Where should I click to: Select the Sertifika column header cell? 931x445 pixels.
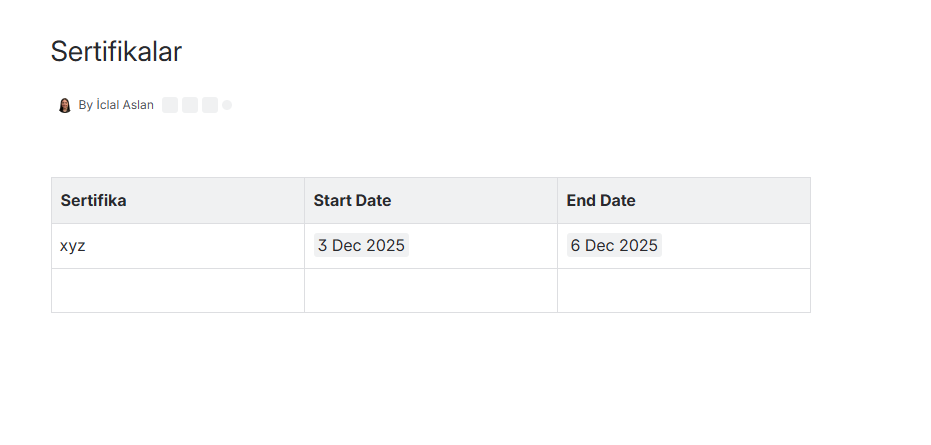pos(178,201)
